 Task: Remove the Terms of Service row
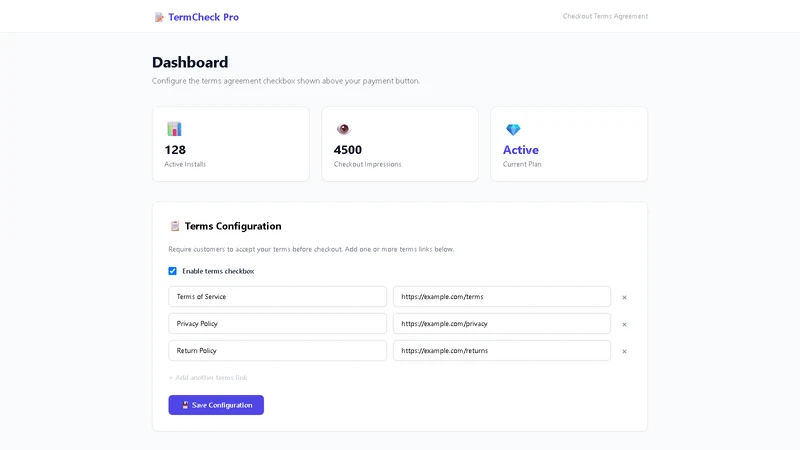tap(624, 297)
